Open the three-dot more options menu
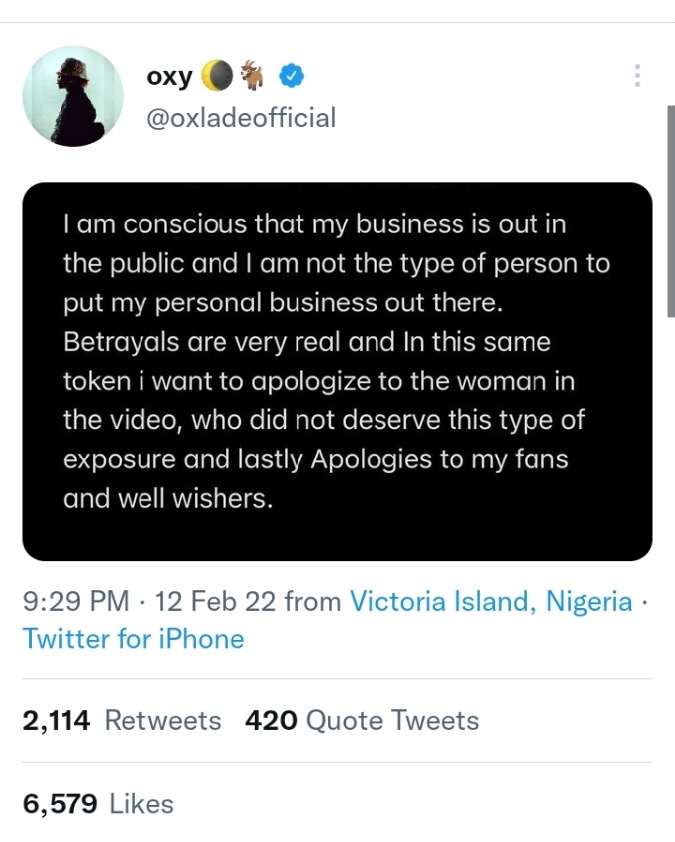675x842 pixels. click(x=637, y=76)
